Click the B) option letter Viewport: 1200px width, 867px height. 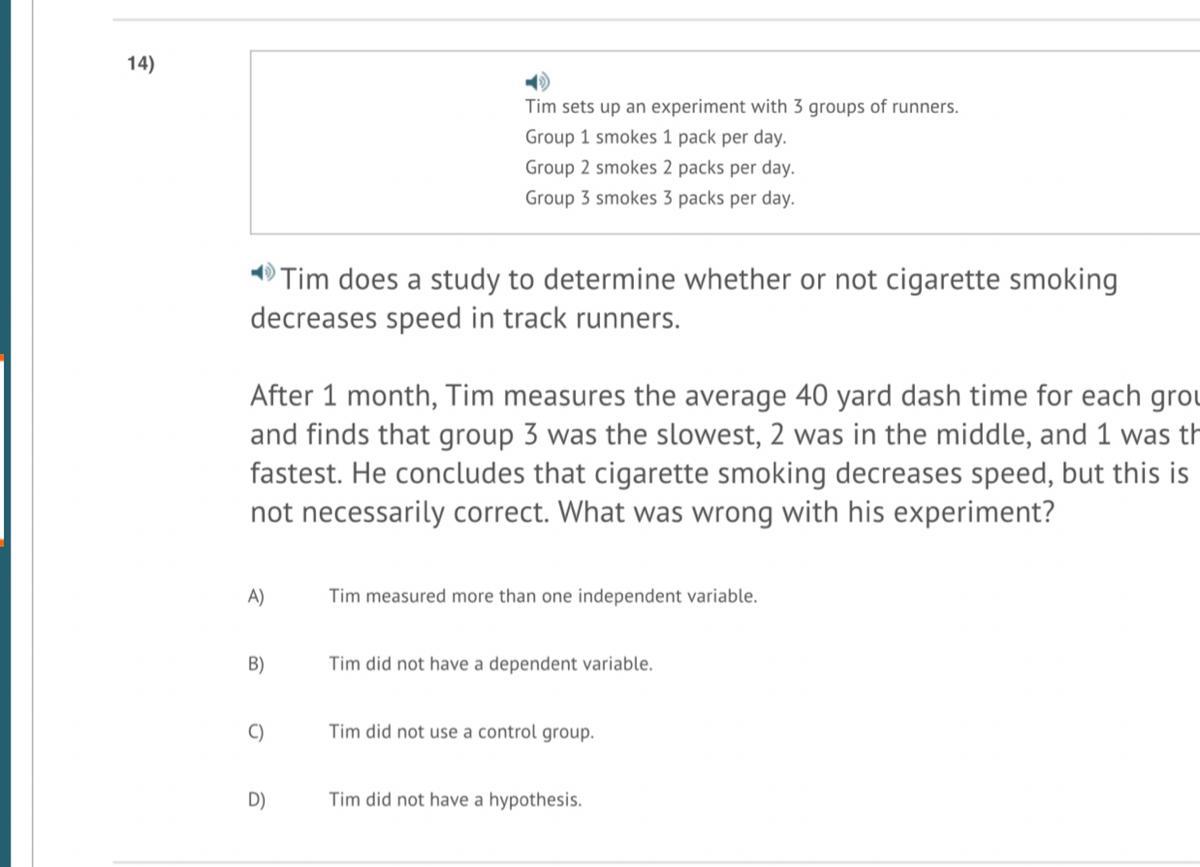click(x=255, y=665)
